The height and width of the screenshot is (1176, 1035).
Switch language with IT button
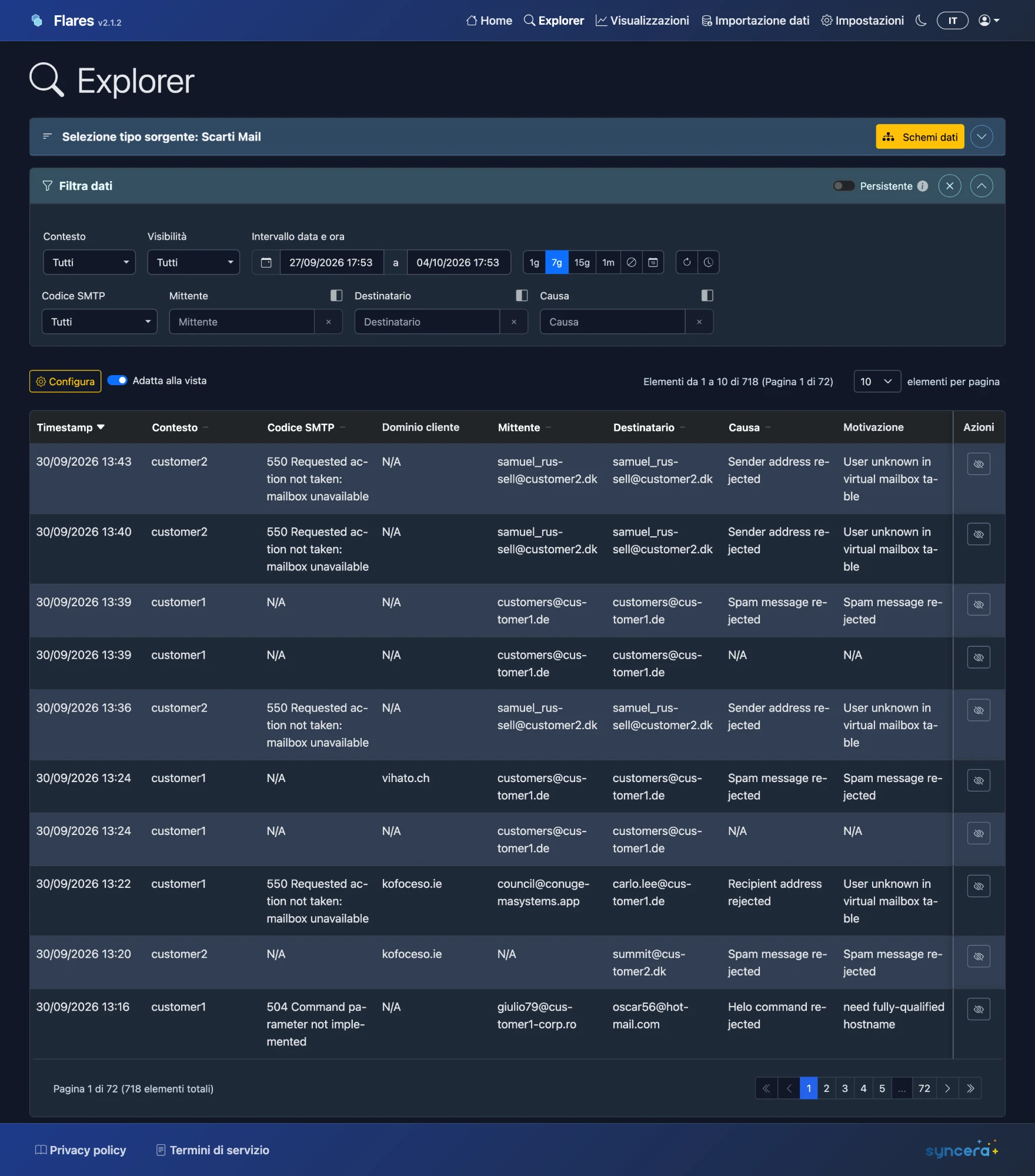952,21
